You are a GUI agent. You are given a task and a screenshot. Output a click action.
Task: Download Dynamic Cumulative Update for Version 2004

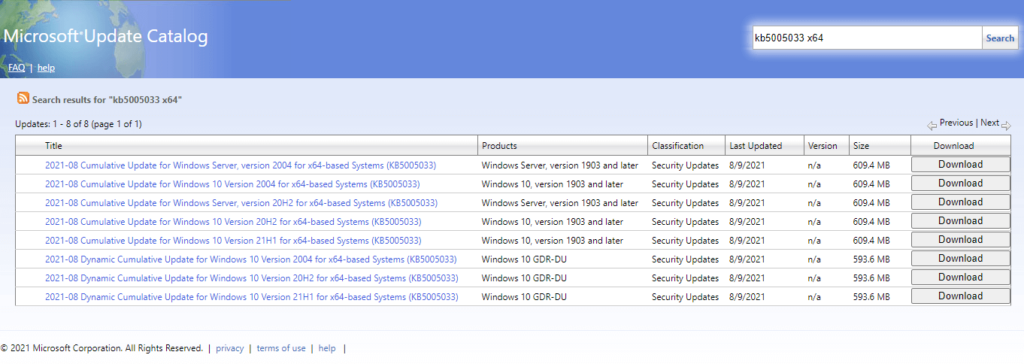(x=960, y=259)
